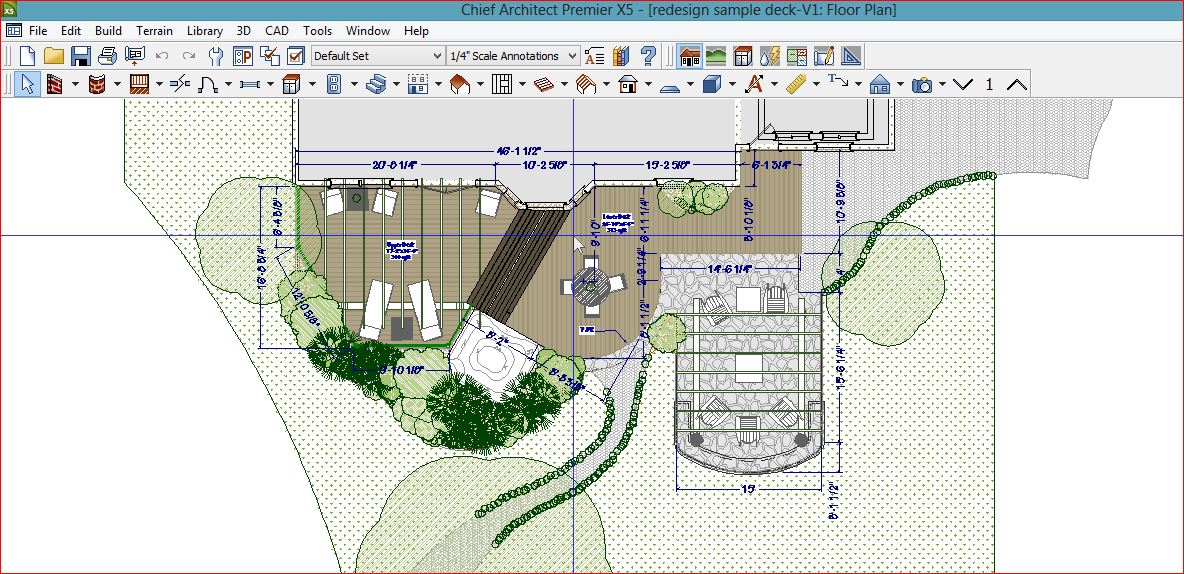
Task: Click the current floor number 1
Action: point(989,85)
